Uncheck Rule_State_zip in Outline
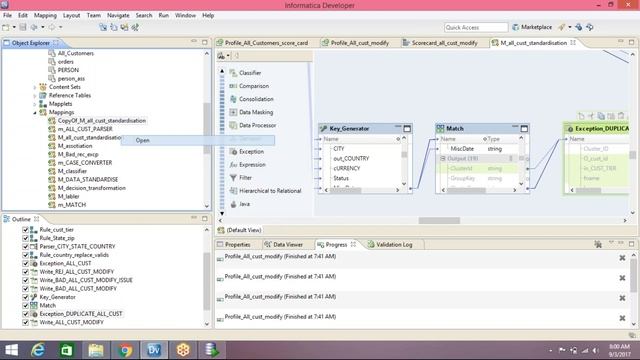Image resolution: width=640 pixels, height=360 pixels. pos(25,238)
